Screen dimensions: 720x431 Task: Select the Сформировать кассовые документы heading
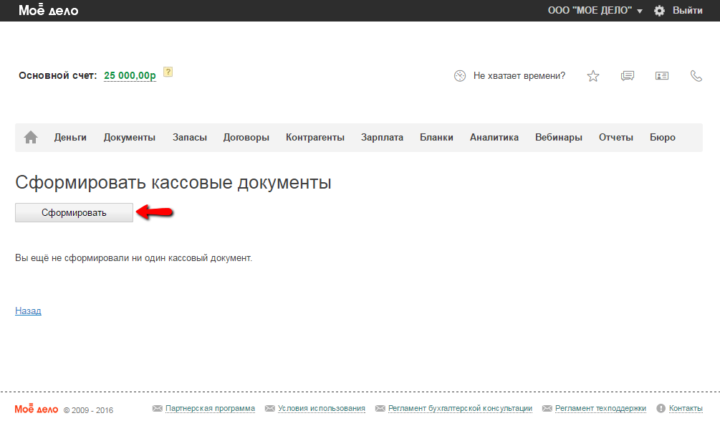point(173,183)
